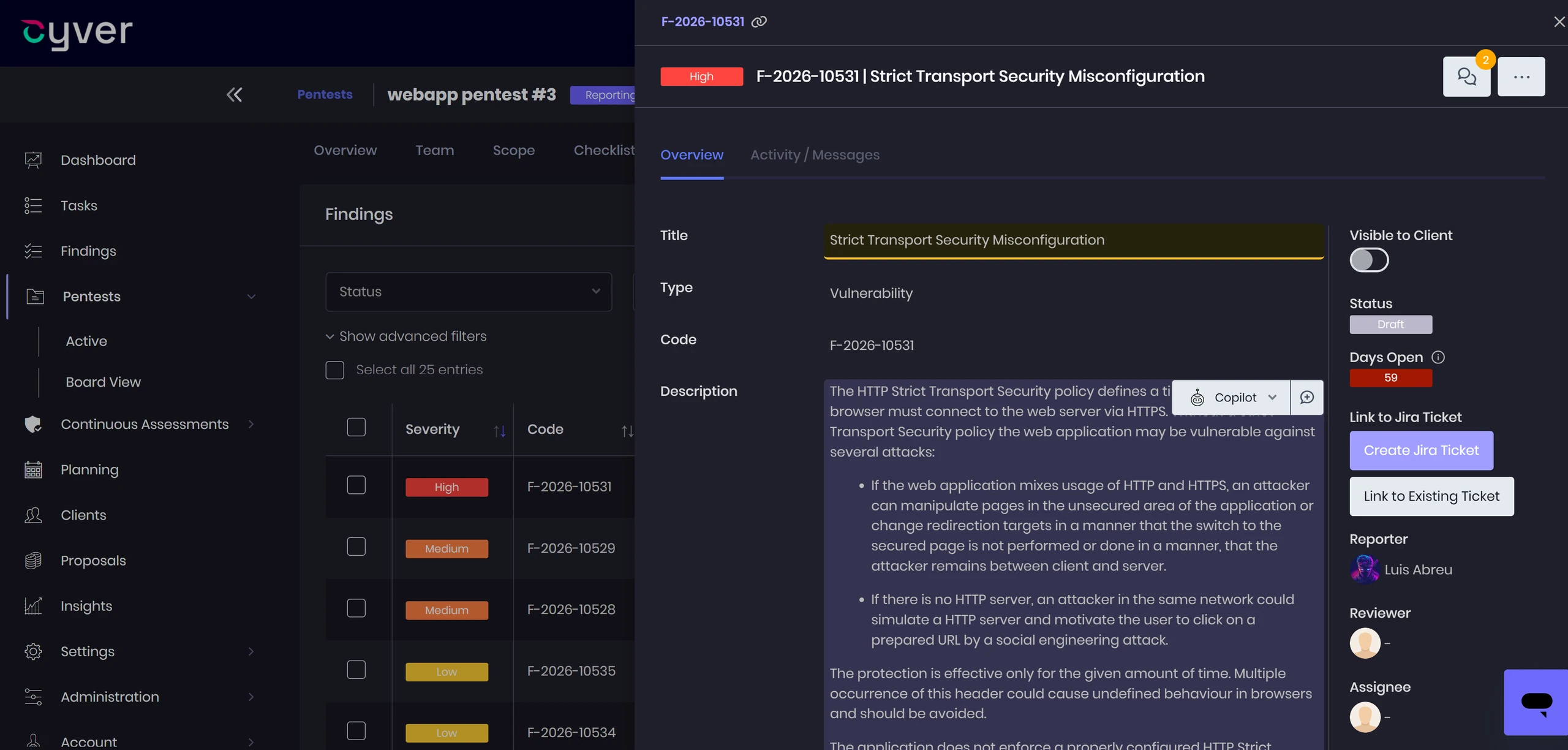Open the Copilot dropdown menu
The width and height of the screenshot is (1568, 750).
click(x=1231, y=398)
